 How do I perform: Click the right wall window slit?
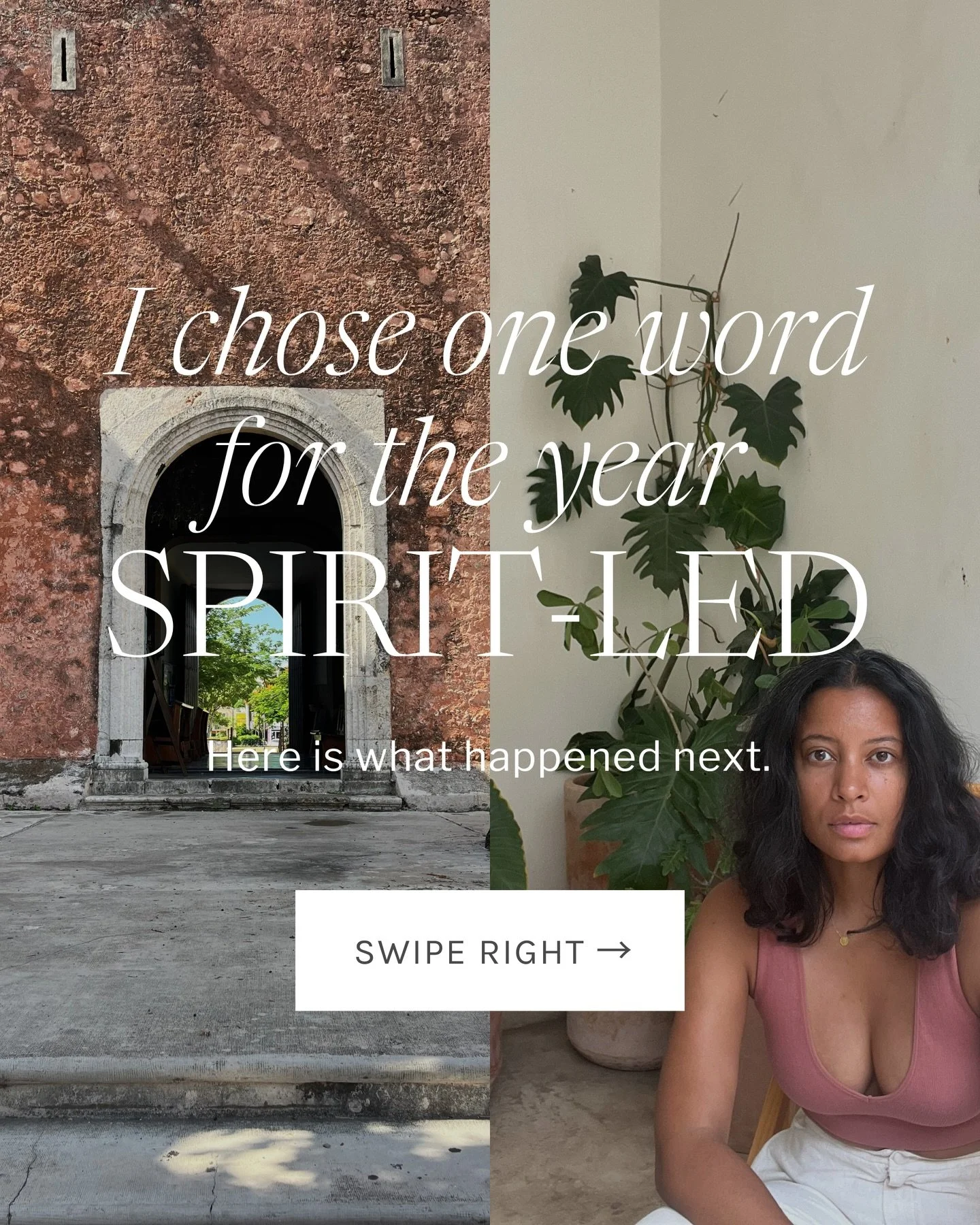[x=393, y=57]
